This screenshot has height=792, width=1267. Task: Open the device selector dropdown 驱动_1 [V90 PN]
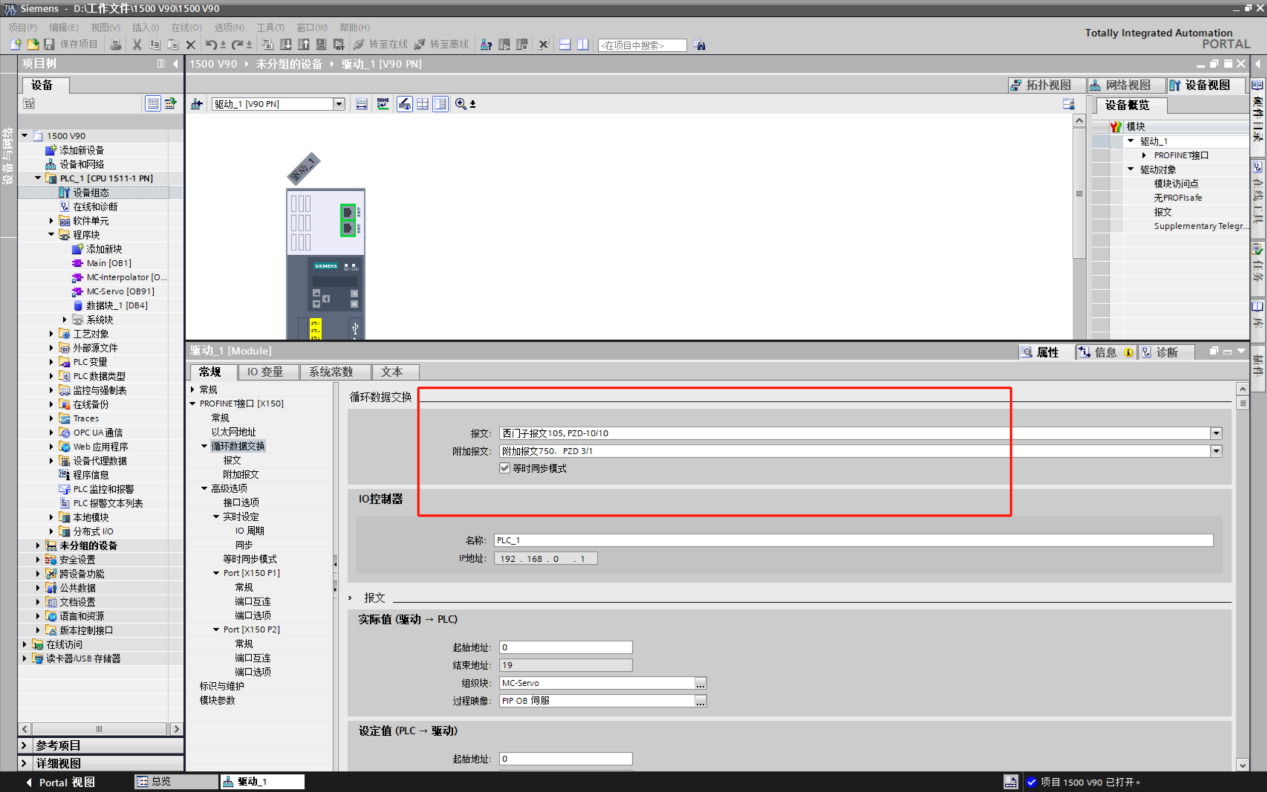point(339,104)
